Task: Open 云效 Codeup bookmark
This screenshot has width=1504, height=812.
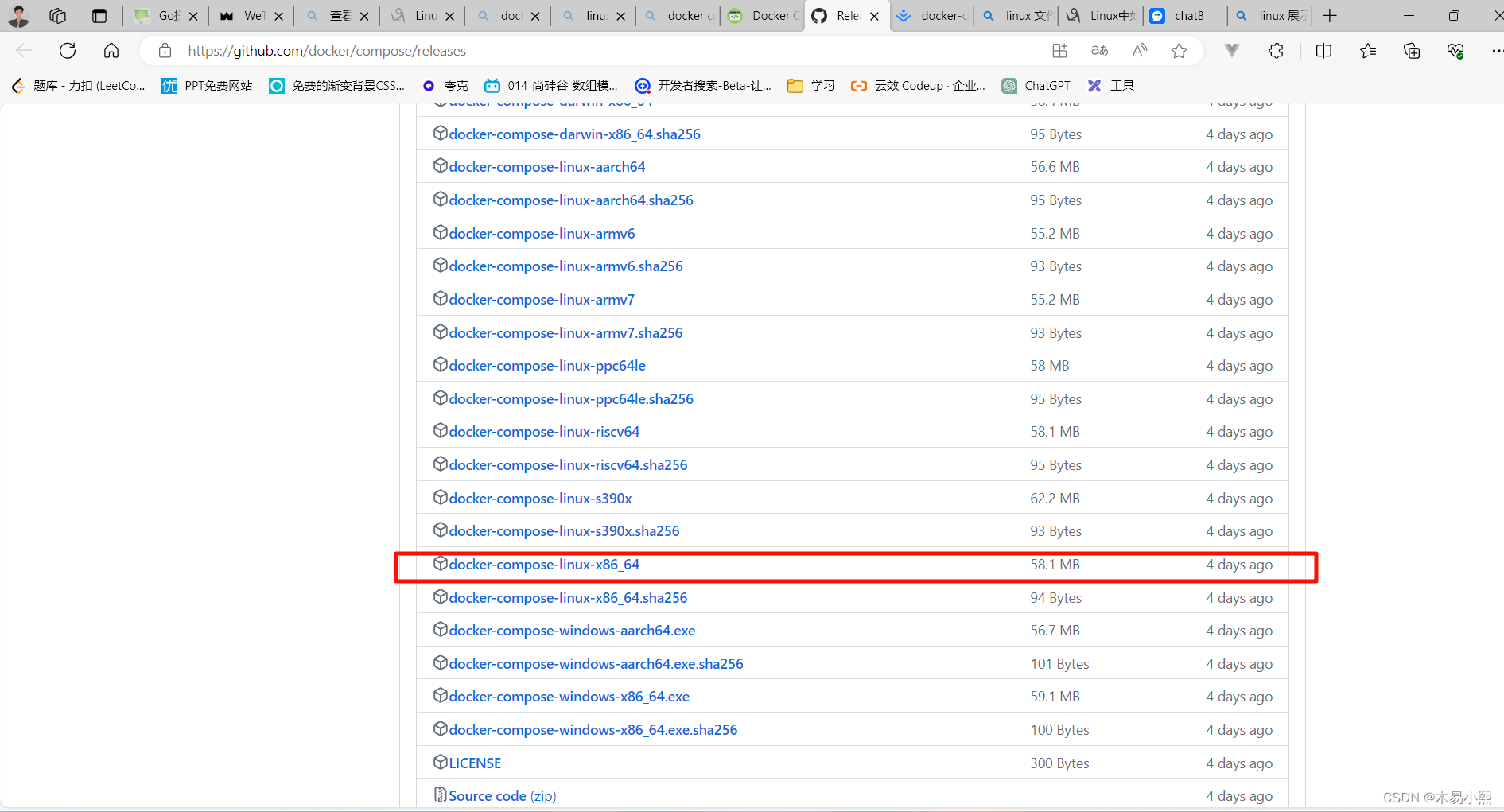Action: 918,86
